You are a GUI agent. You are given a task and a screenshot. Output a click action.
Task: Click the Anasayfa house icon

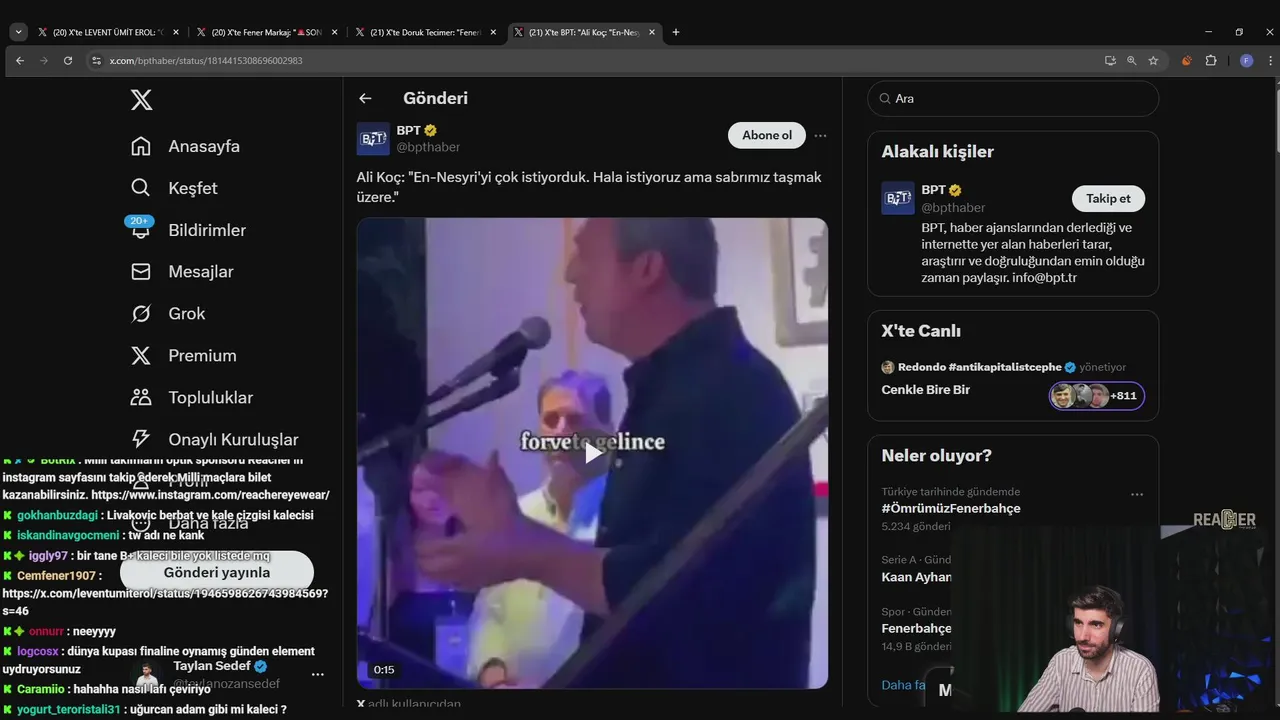click(x=141, y=146)
